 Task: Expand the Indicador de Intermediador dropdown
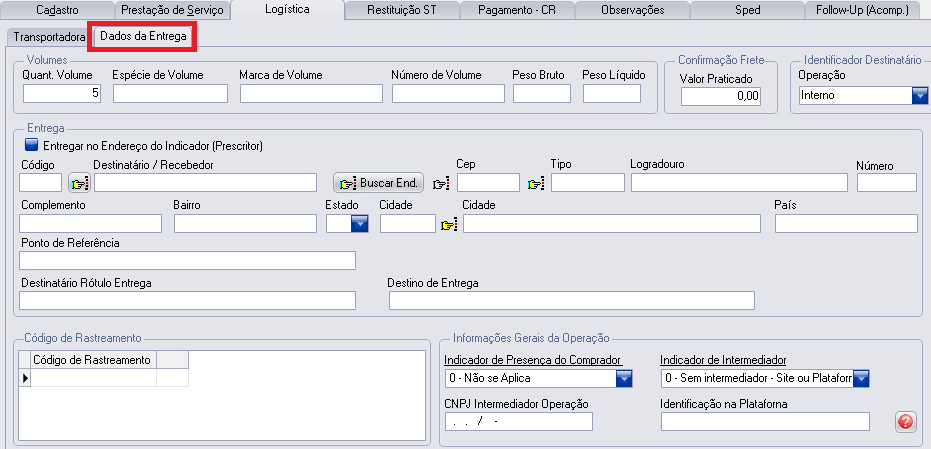coord(860,378)
